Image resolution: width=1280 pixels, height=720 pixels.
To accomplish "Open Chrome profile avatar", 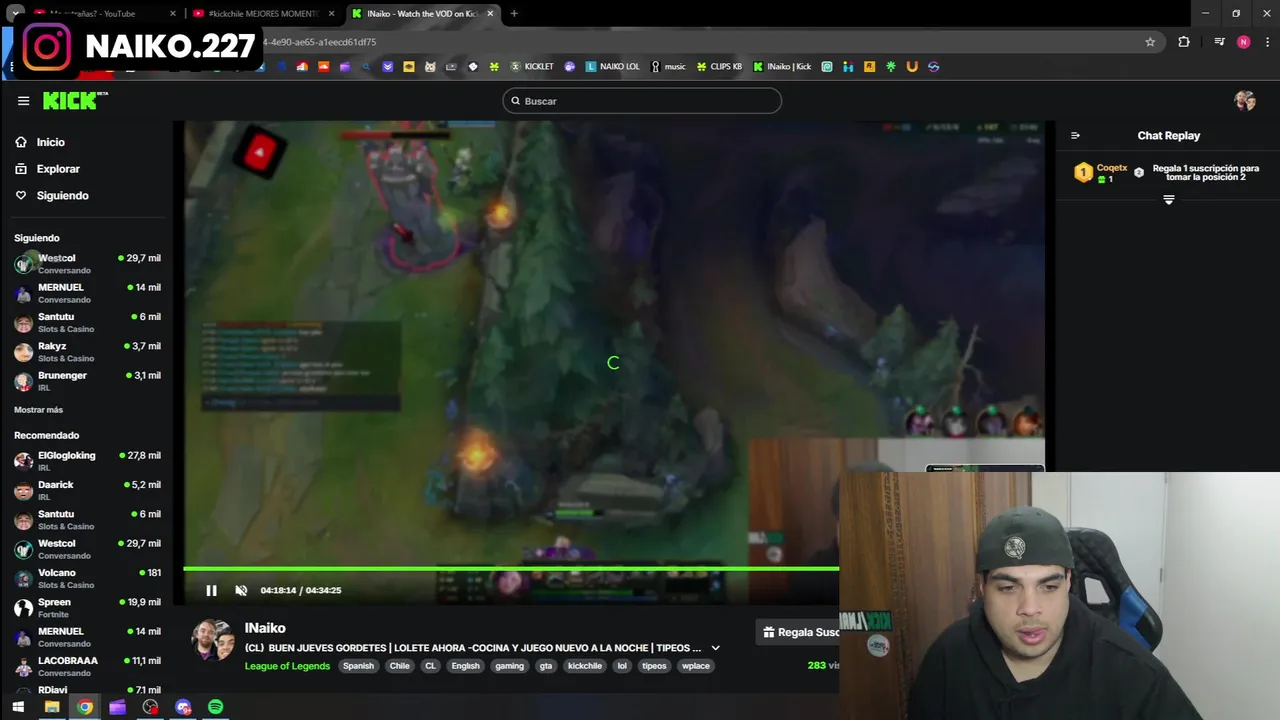I will click(1243, 42).
